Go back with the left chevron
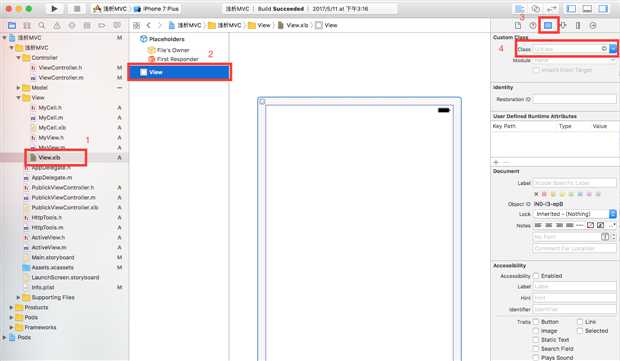This screenshot has height=361, width=620. [149, 25]
